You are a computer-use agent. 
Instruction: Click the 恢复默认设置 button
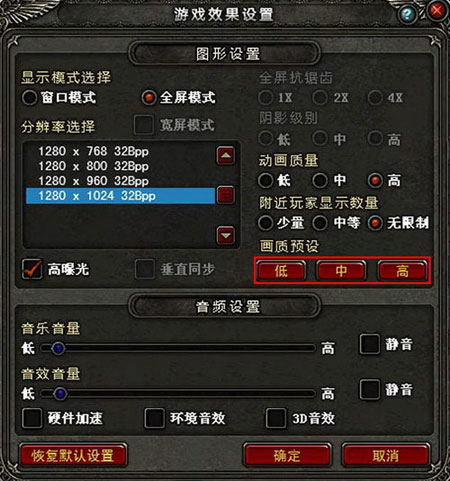(73, 455)
